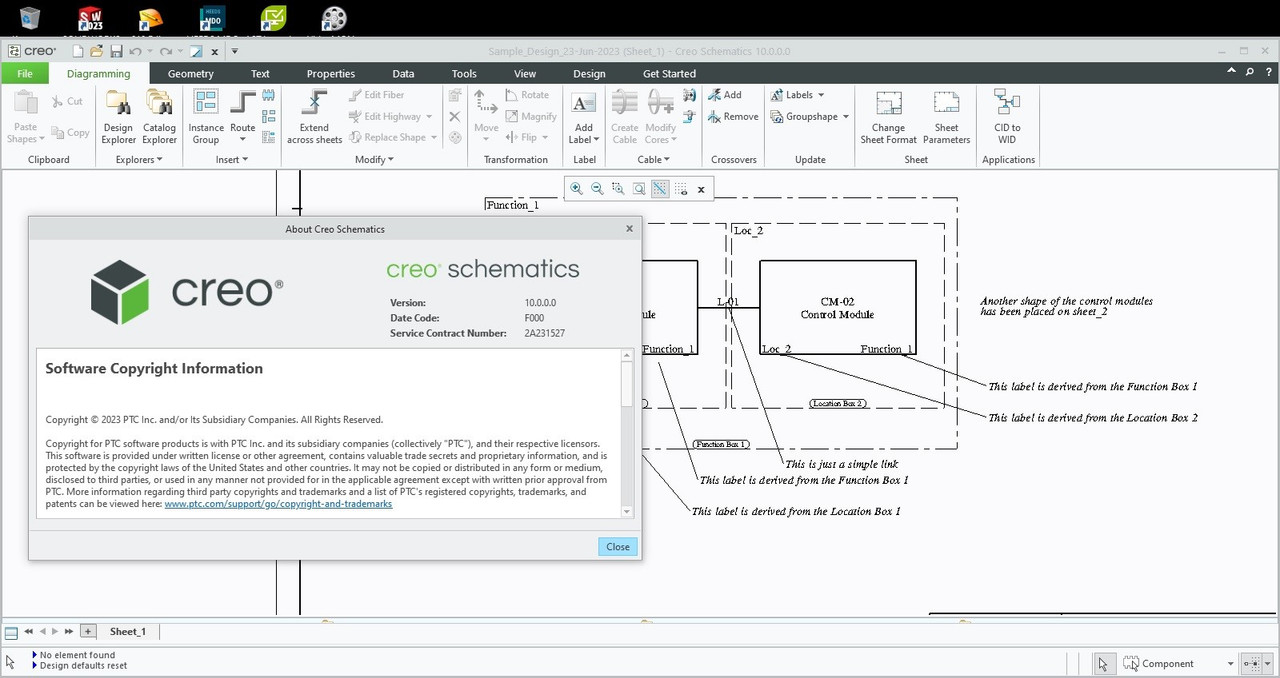Viewport: 1280px width, 678px height.
Task: Go to last sheet arrow
Action: point(68,631)
